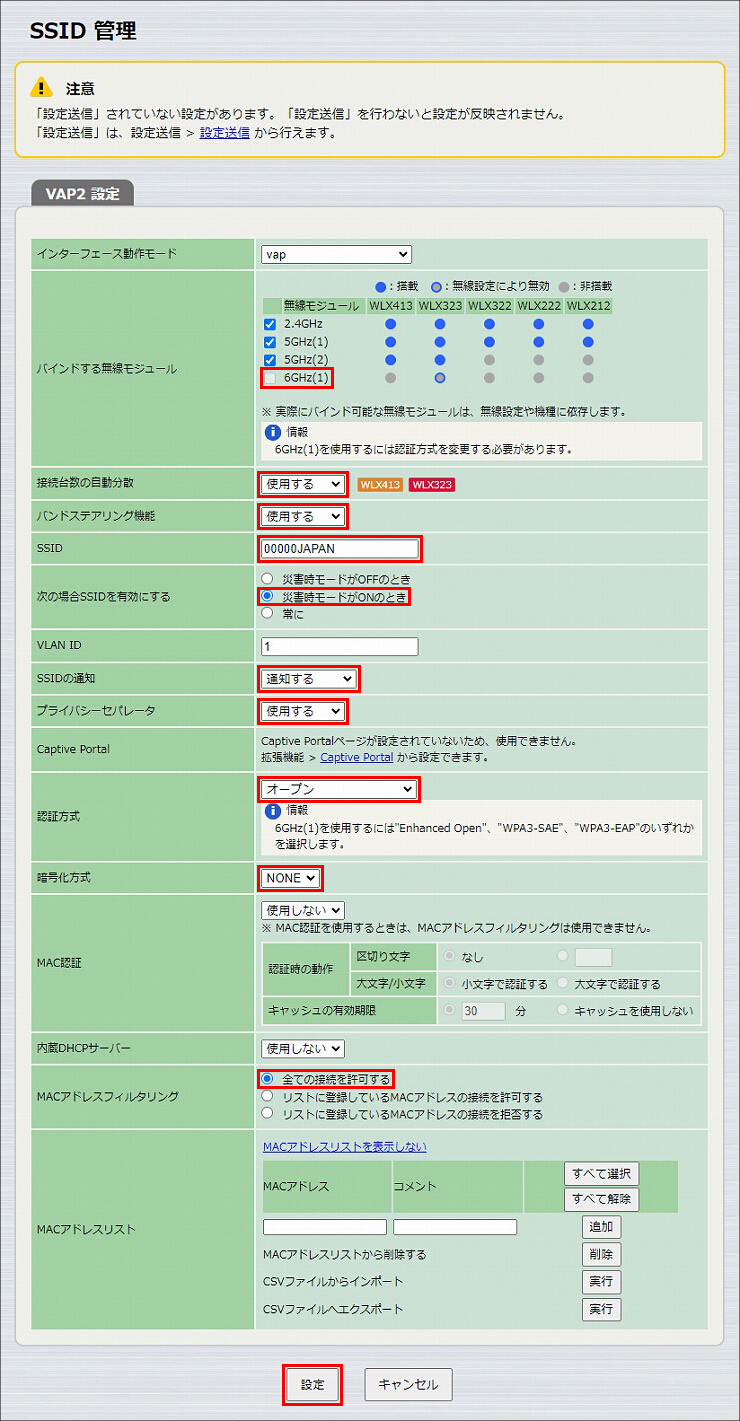Uncheck the 5GHz(1) wireless module checkbox
The height and width of the screenshot is (1421, 740).
click(270, 342)
